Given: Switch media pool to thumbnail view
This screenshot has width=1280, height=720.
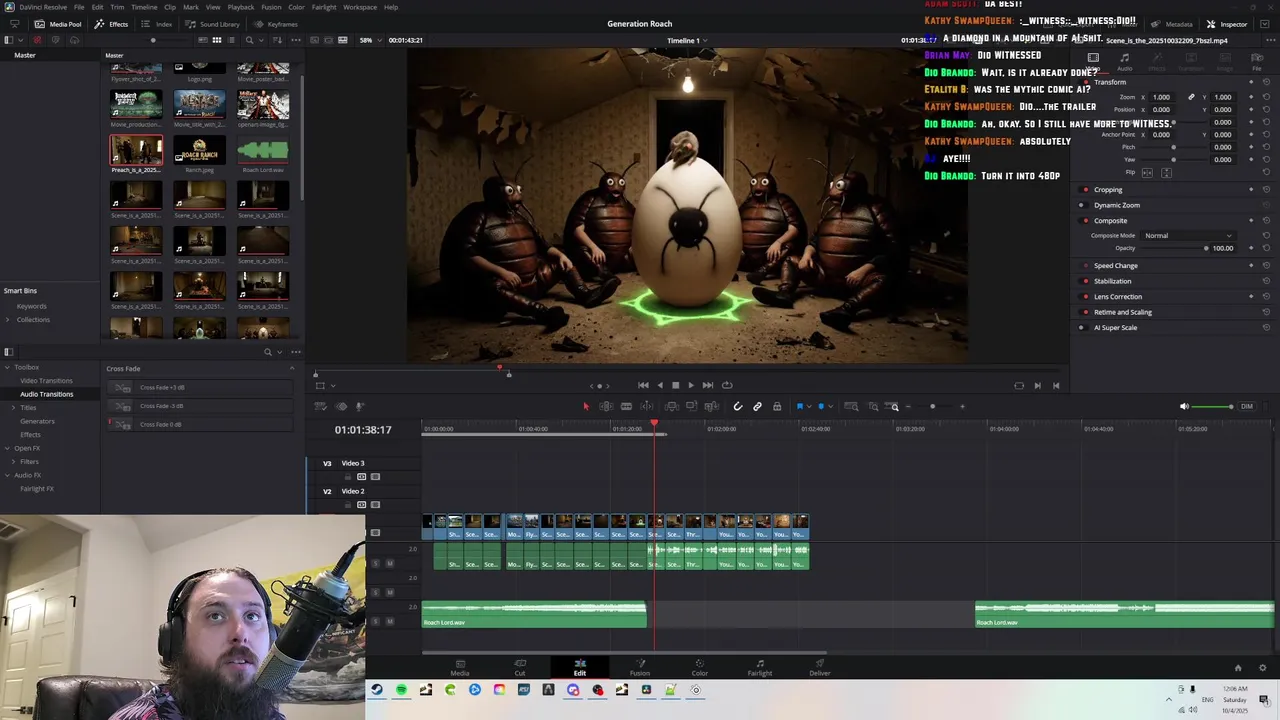Looking at the screenshot, I should (x=216, y=40).
